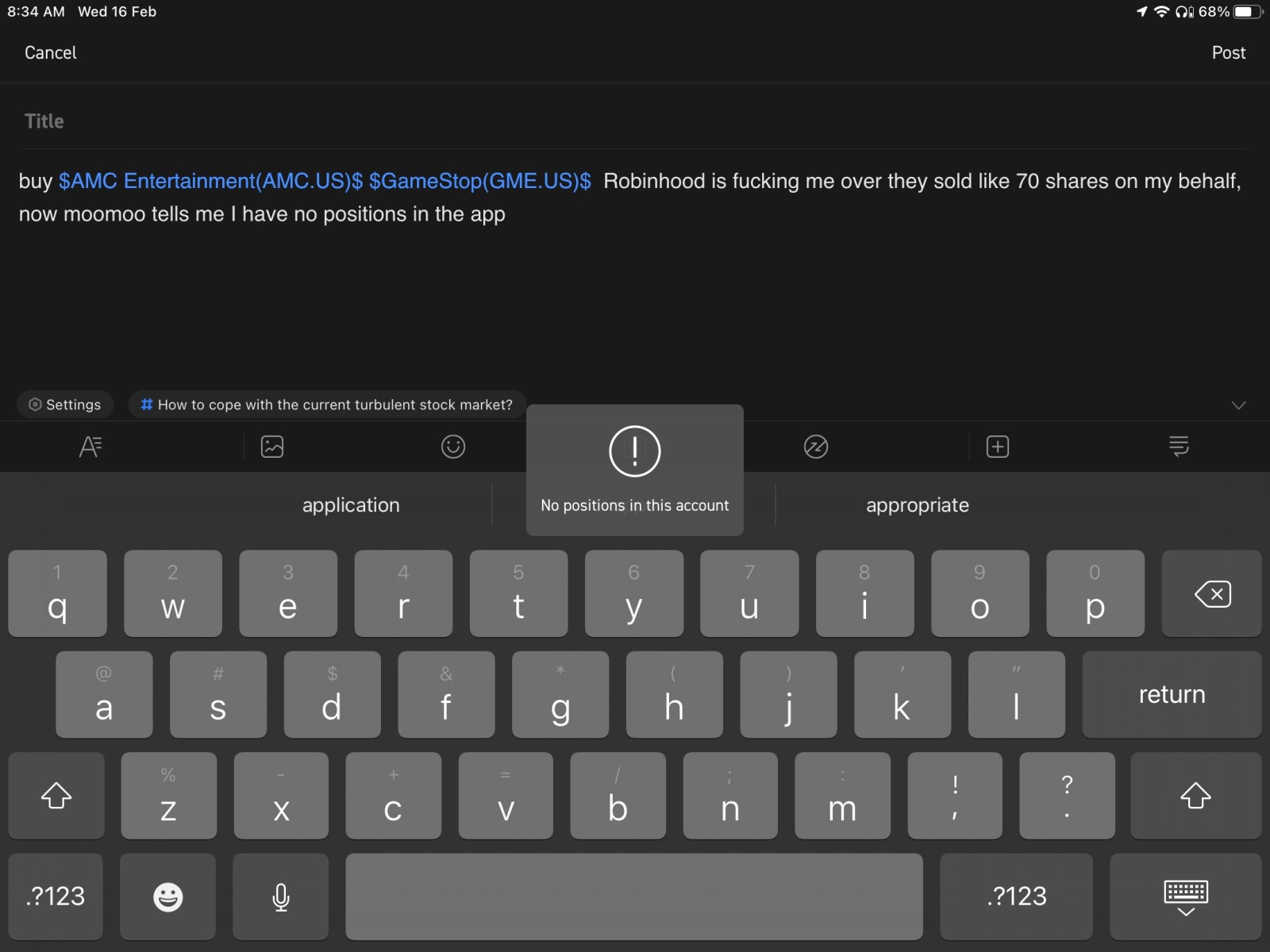1270x952 pixels.
Task: Tap the b key
Action: [x=618, y=796]
